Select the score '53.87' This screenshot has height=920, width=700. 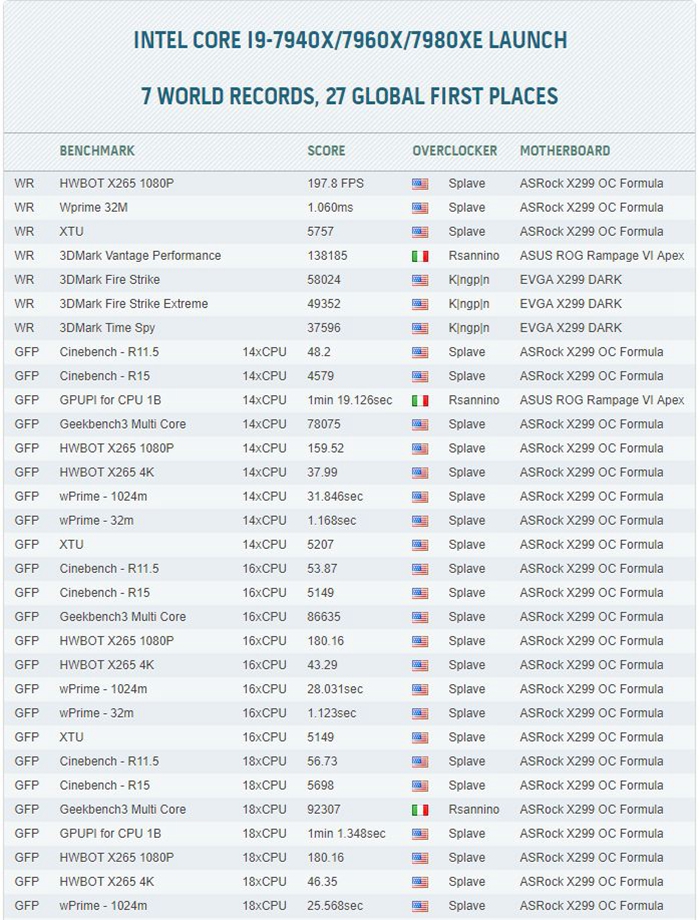pos(322,568)
